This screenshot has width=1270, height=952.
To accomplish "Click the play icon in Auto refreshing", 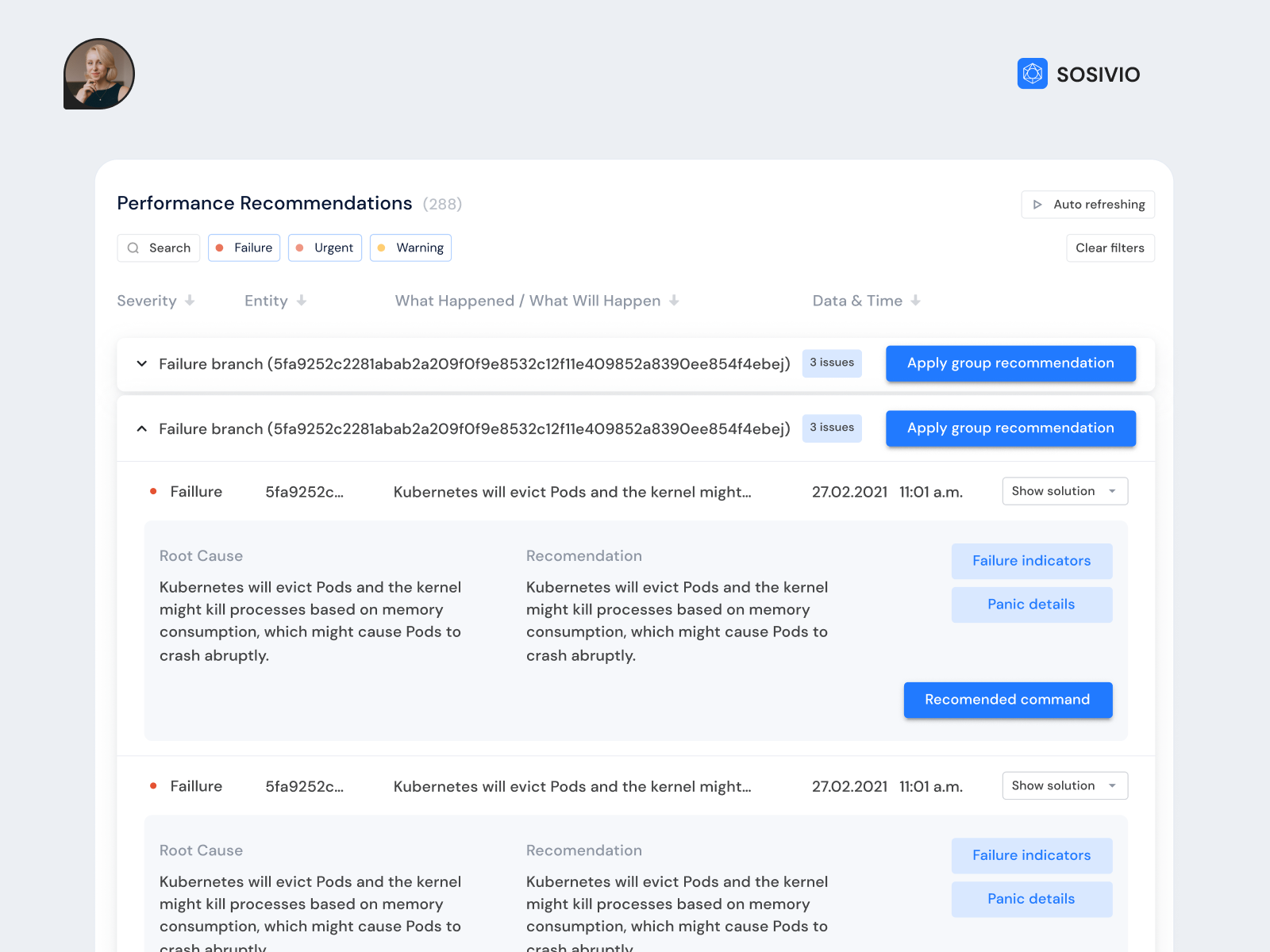I will pyautogui.click(x=1037, y=205).
